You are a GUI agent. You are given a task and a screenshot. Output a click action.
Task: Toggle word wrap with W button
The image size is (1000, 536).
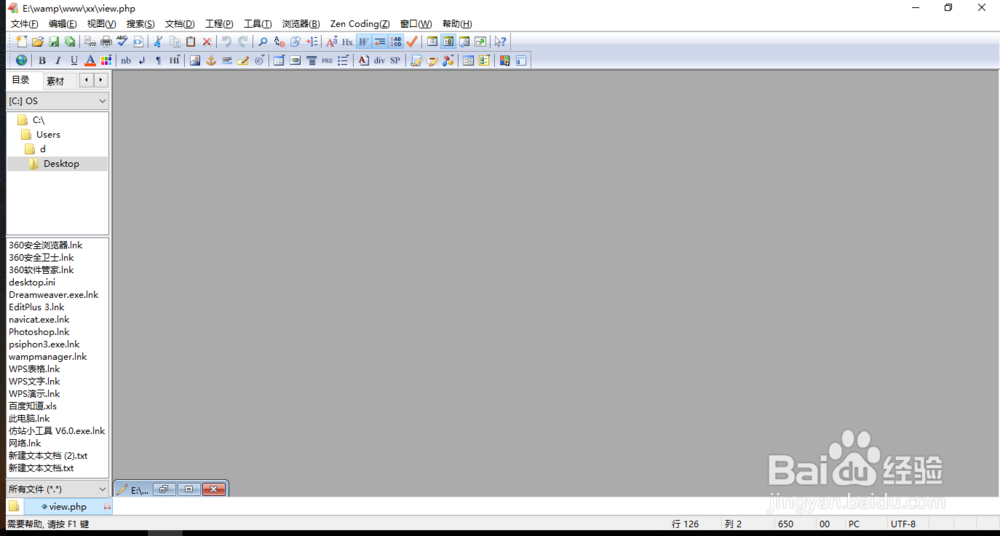pos(364,42)
